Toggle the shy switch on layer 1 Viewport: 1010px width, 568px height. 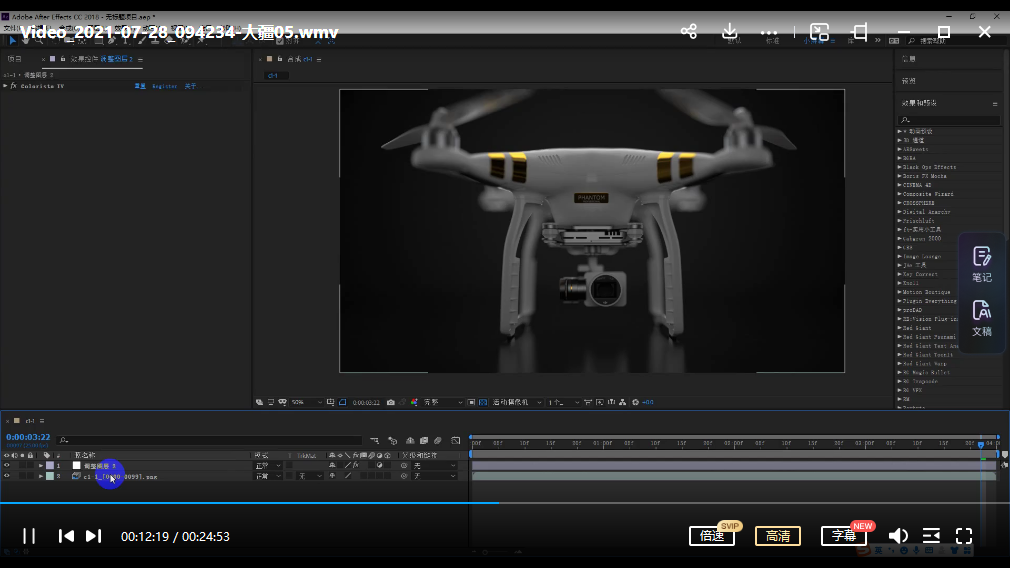click(x=332, y=466)
